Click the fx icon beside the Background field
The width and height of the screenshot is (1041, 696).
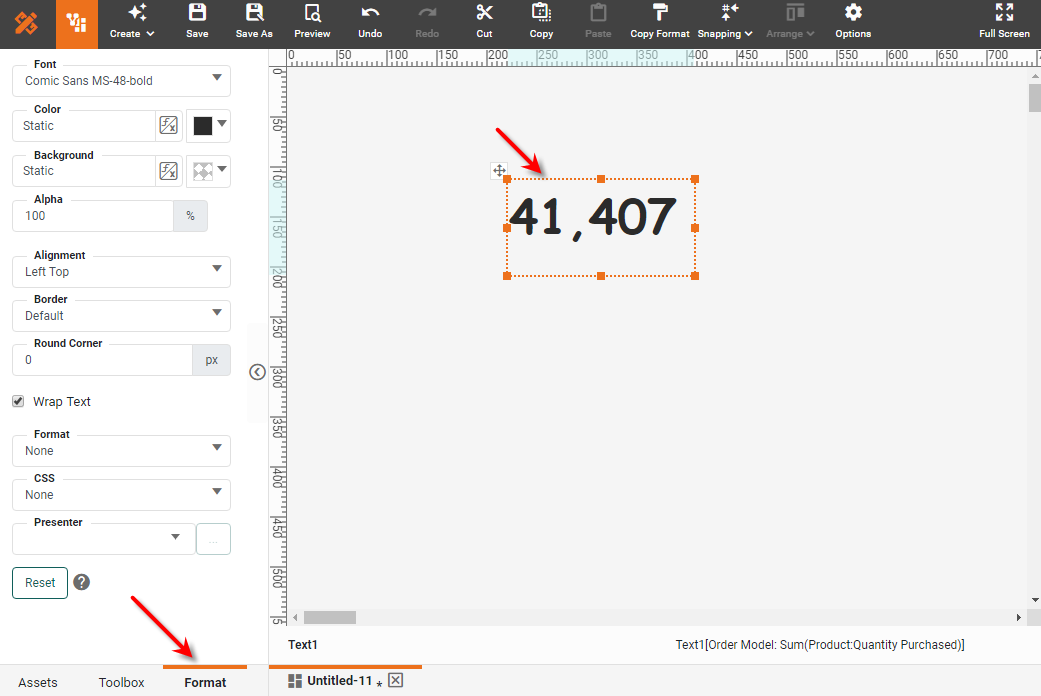[x=168, y=170]
